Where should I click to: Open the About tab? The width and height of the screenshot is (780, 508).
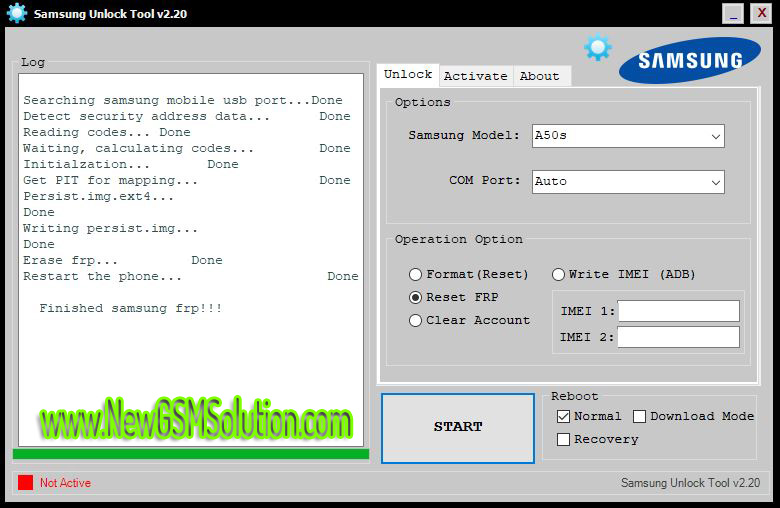click(x=540, y=76)
